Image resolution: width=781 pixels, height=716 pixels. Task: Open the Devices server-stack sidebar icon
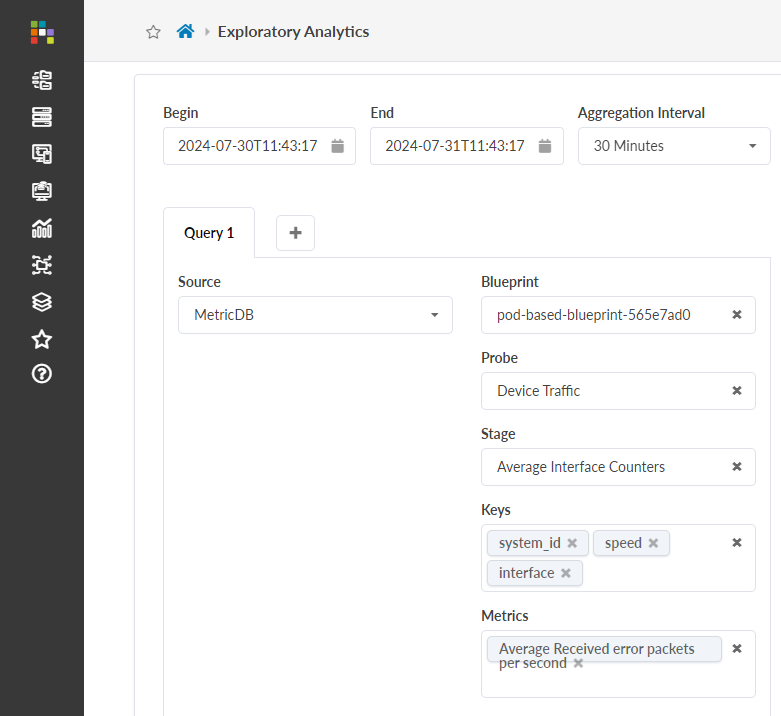42,118
